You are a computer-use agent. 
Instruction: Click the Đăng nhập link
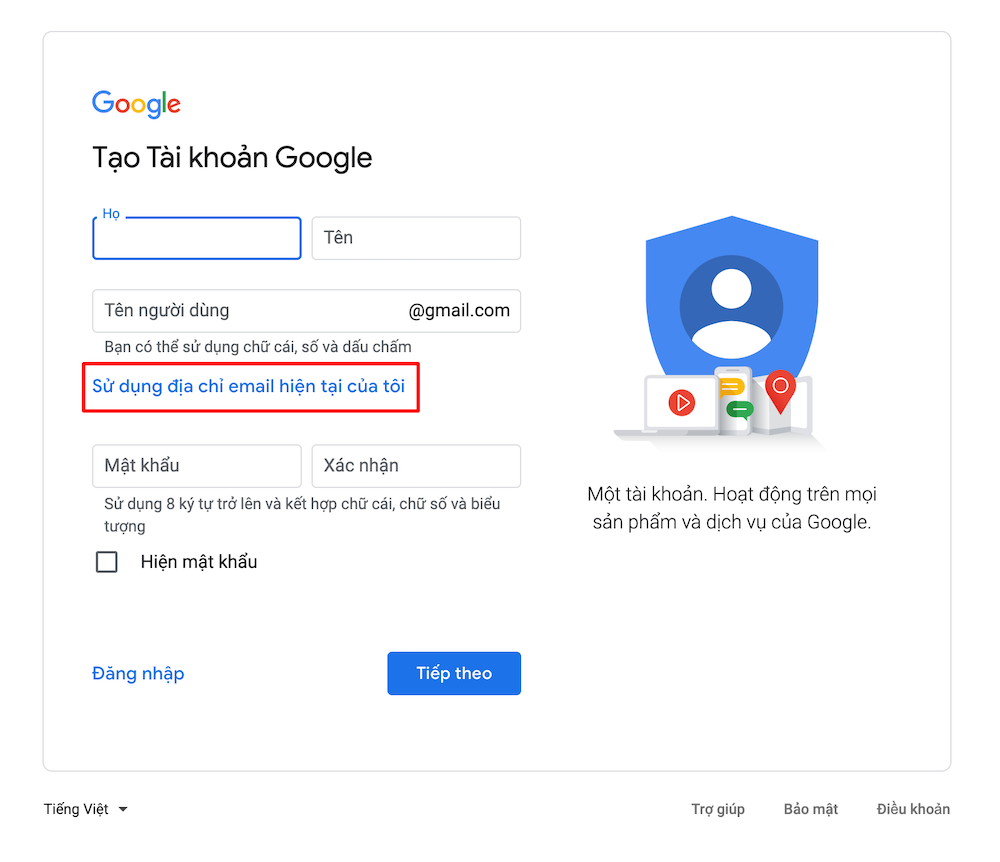pyautogui.click(x=138, y=673)
